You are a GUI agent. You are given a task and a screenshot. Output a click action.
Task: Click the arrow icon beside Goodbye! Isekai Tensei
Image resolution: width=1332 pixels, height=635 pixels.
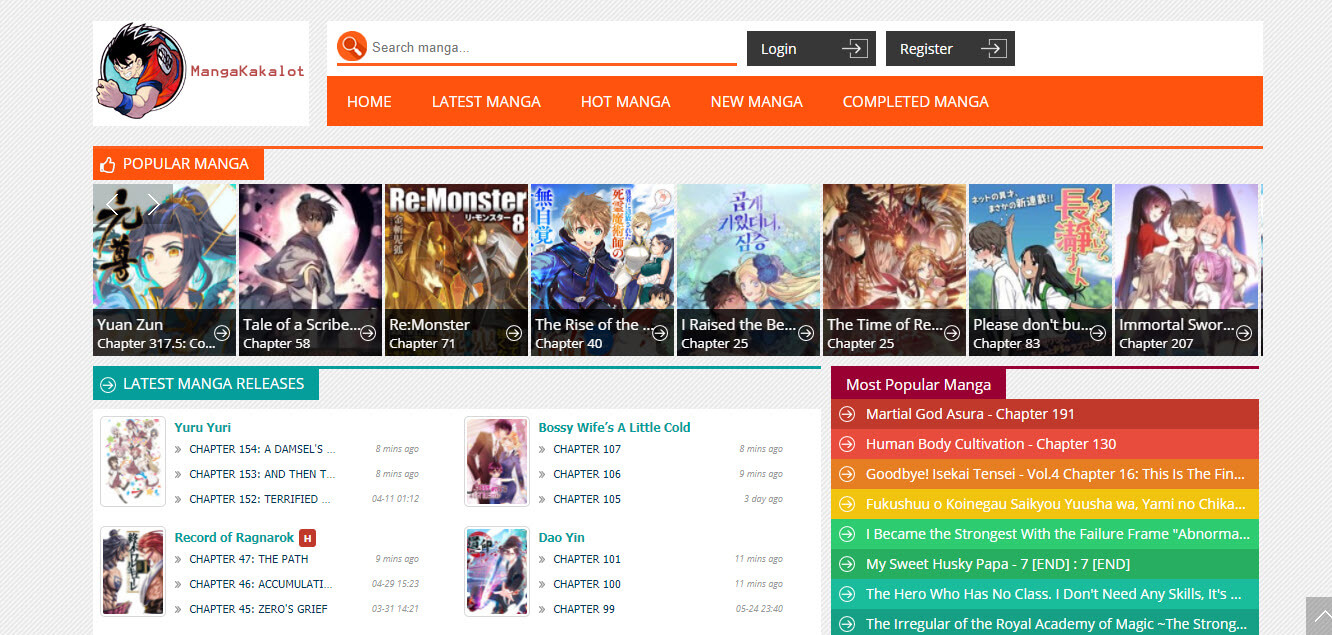847,474
